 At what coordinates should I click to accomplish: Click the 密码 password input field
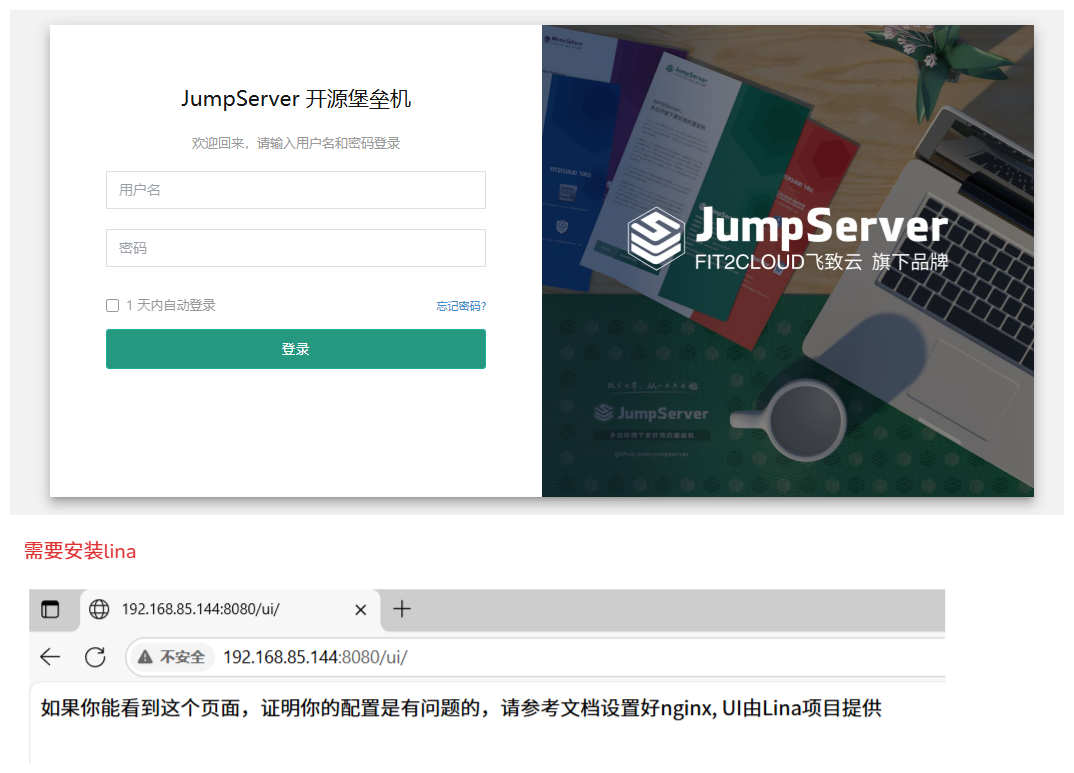coord(295,248)
